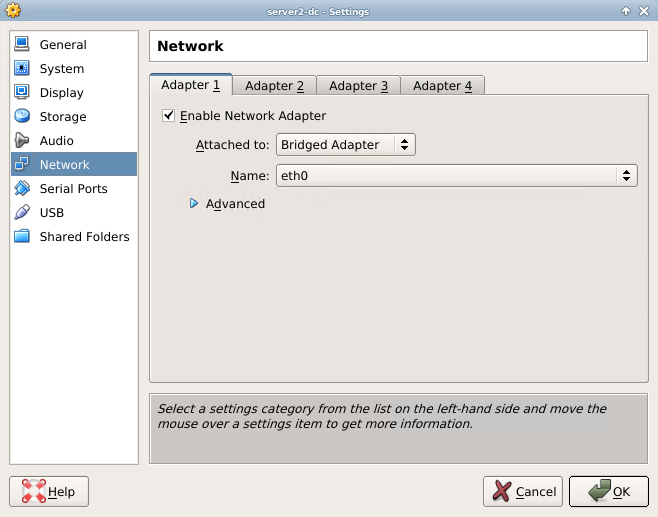Click the Cancel button

[523, 491]
